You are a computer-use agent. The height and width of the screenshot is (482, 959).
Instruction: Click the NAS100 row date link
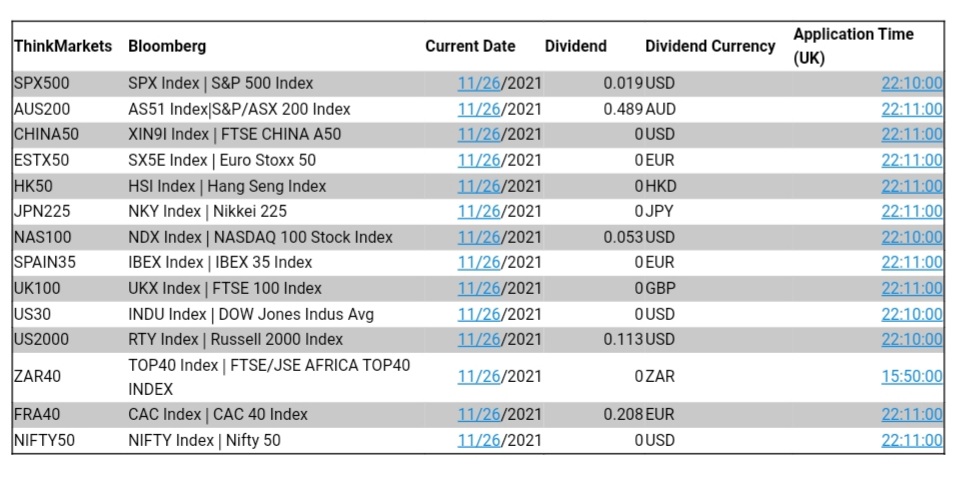pyautogui.click(x=480, y=237)
